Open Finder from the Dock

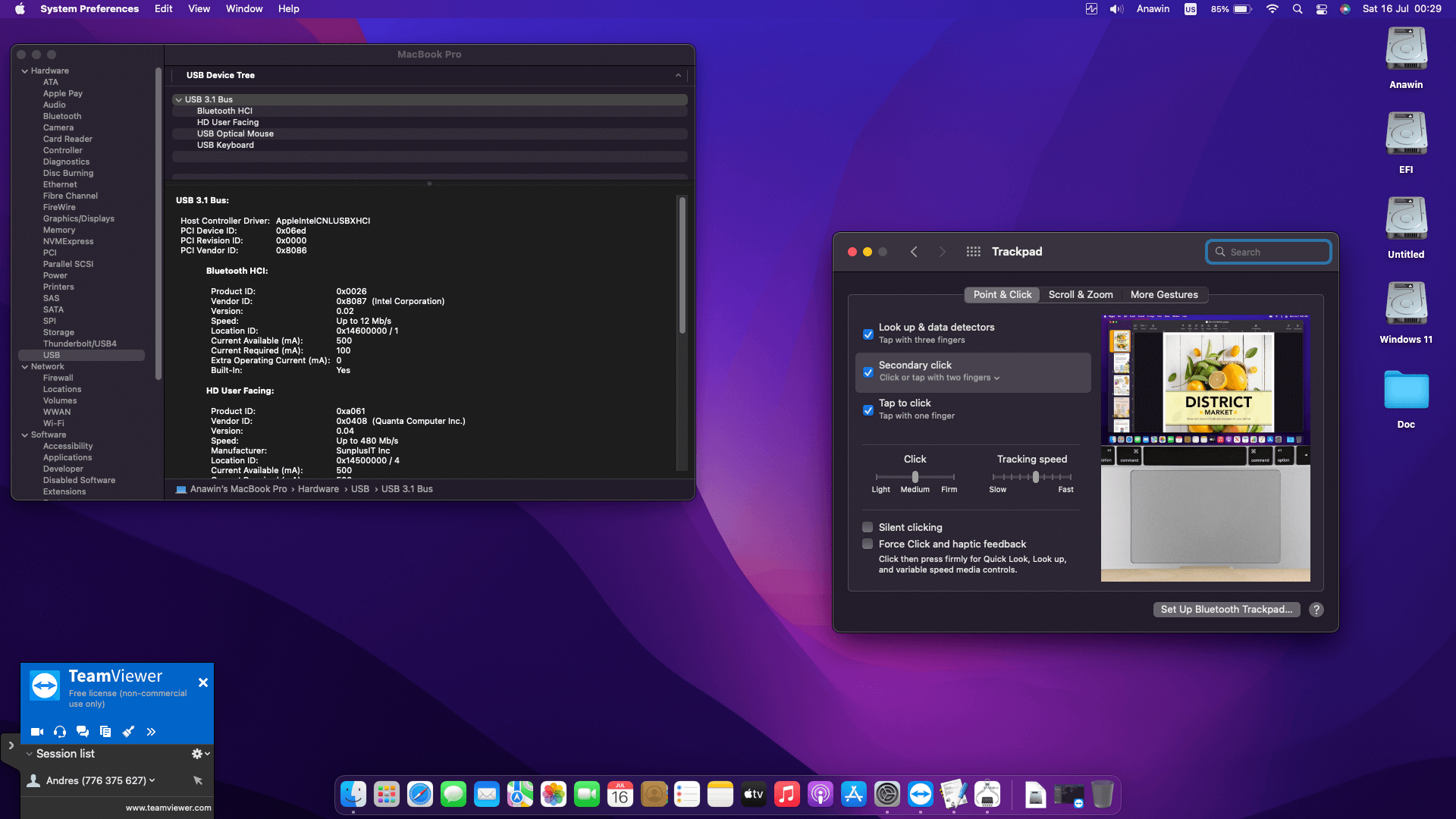coord(353,794)
